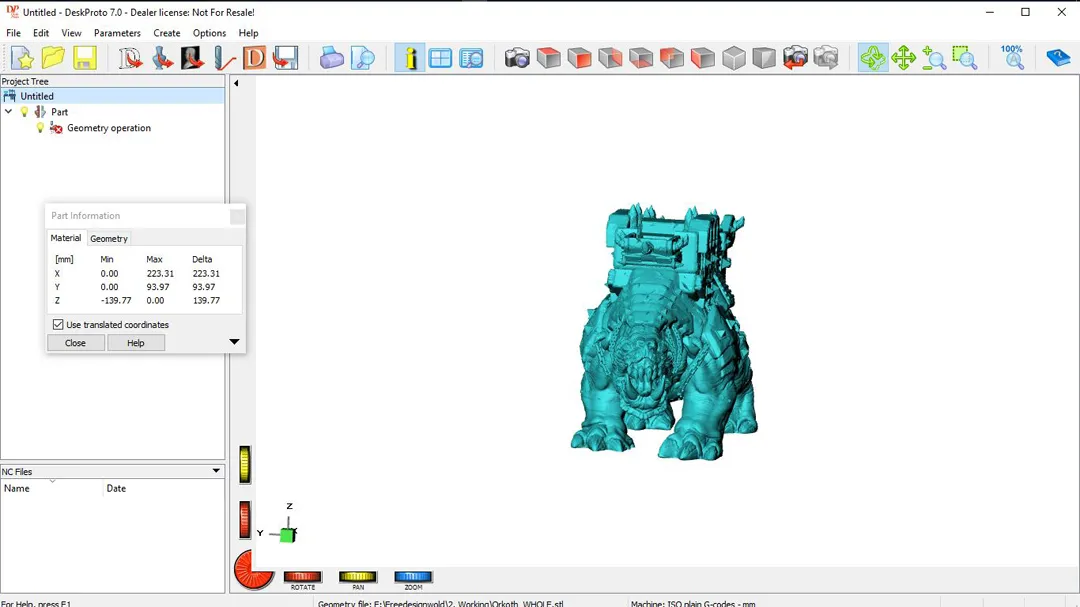Activate the green Mouse Pan arrows tool

pyautogui.click(x=903, y=58)
